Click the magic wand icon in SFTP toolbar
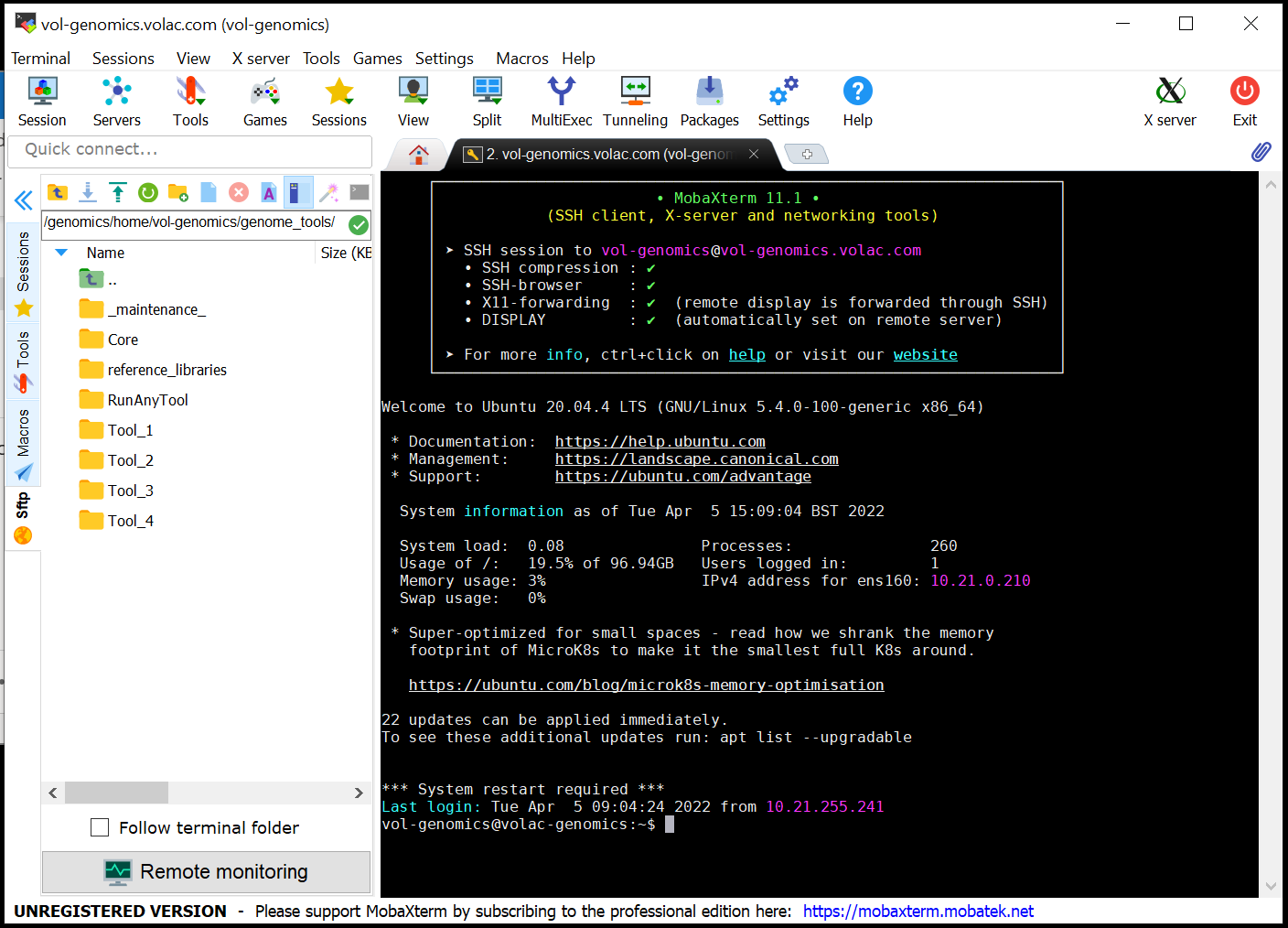This screenshot has height=928, width=1288. pos(329,192)
